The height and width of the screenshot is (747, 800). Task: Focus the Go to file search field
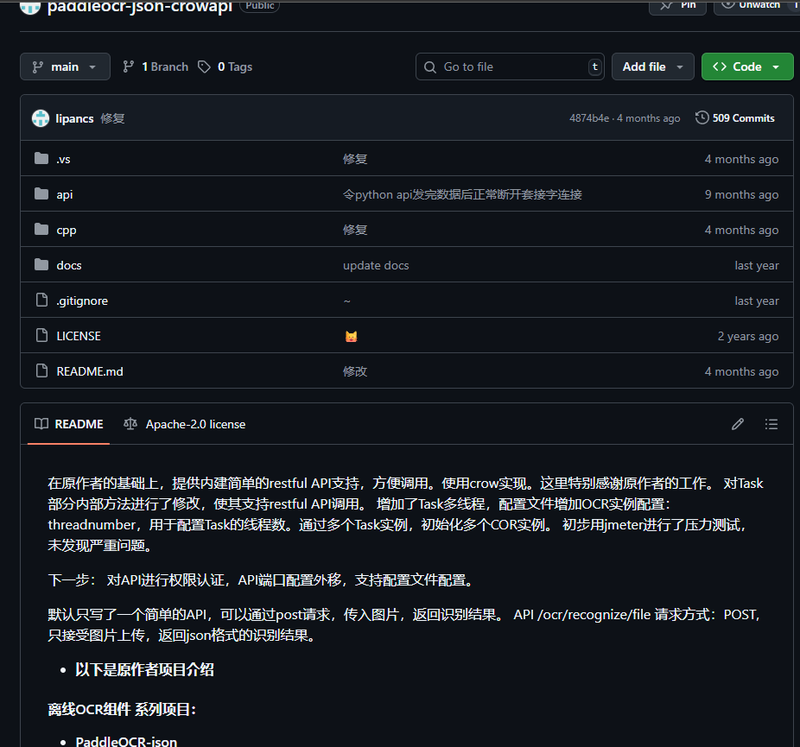pyautogui.click(x=510, y=67)
